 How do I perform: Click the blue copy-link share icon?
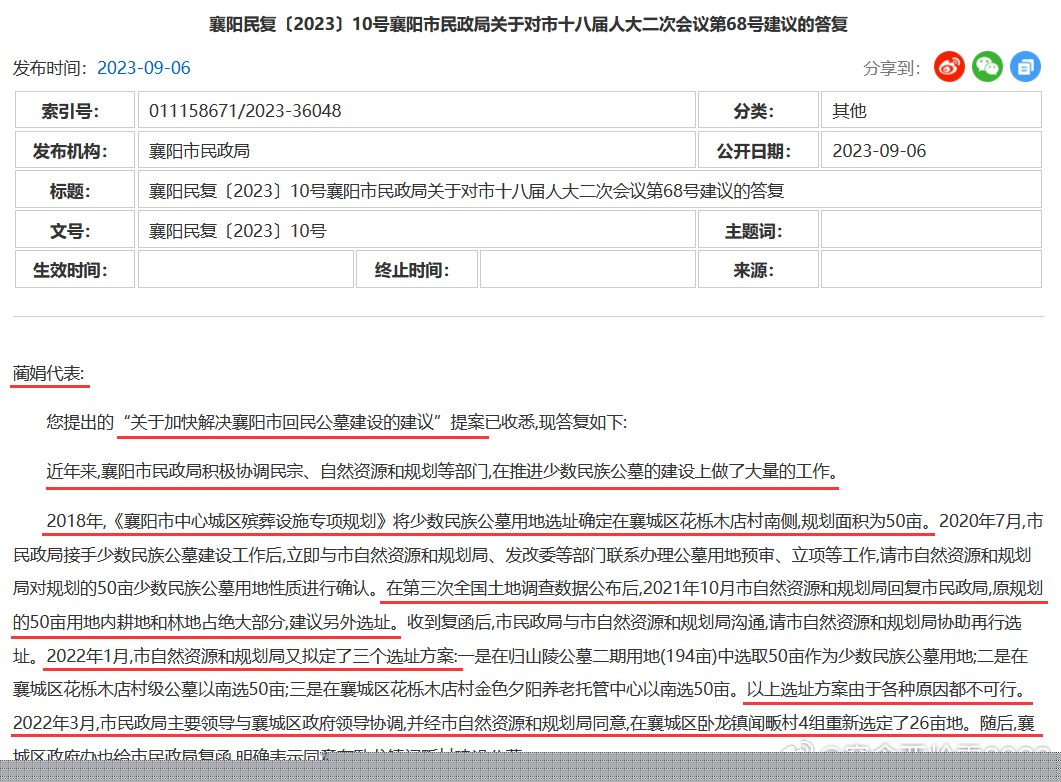[x=1025, y=67]
